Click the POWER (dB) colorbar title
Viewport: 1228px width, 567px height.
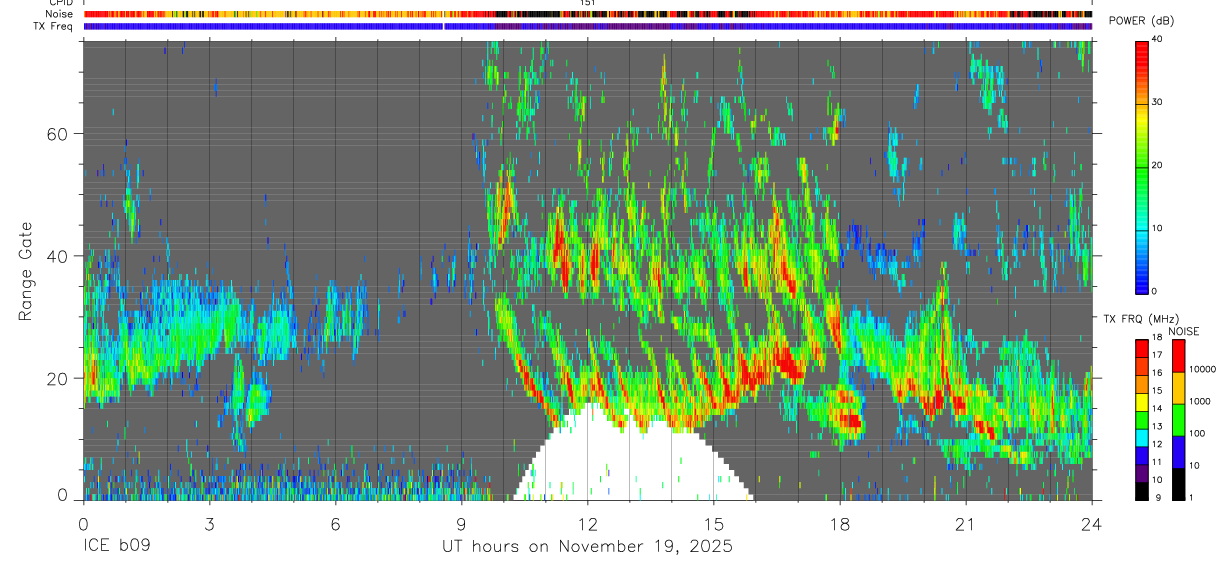[1142, 21]
